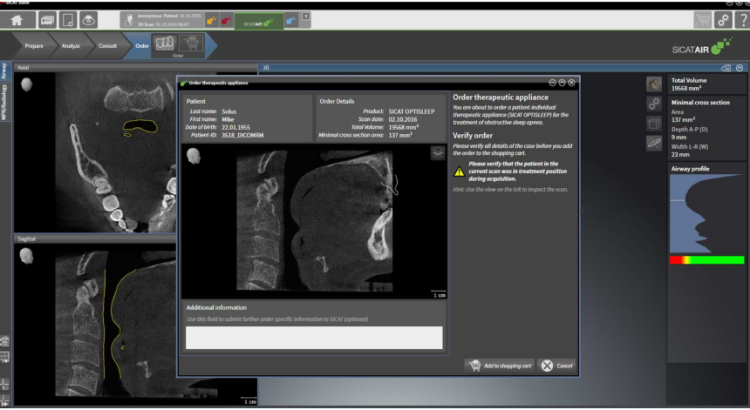Click the 3D skull rendering mode icon

click(x=654, y=85)
